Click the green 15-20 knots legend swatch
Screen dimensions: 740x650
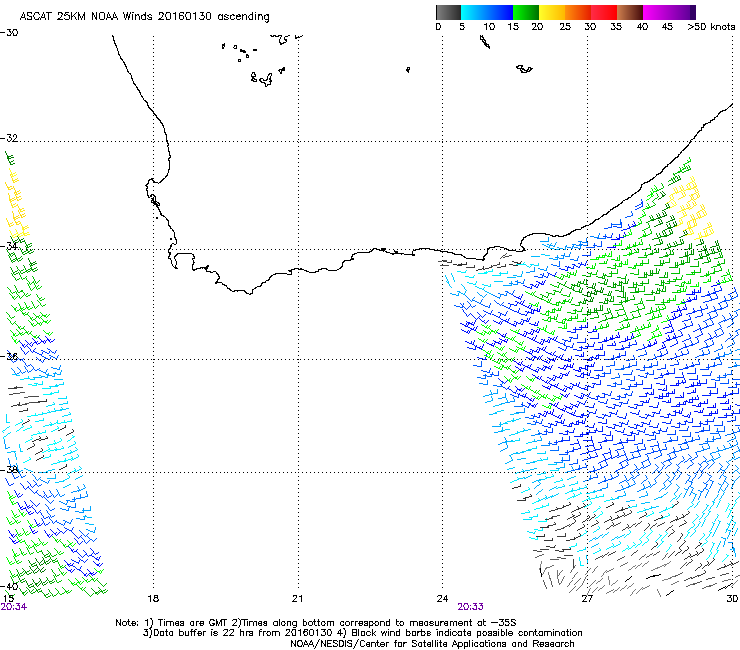tap(526, 12)
